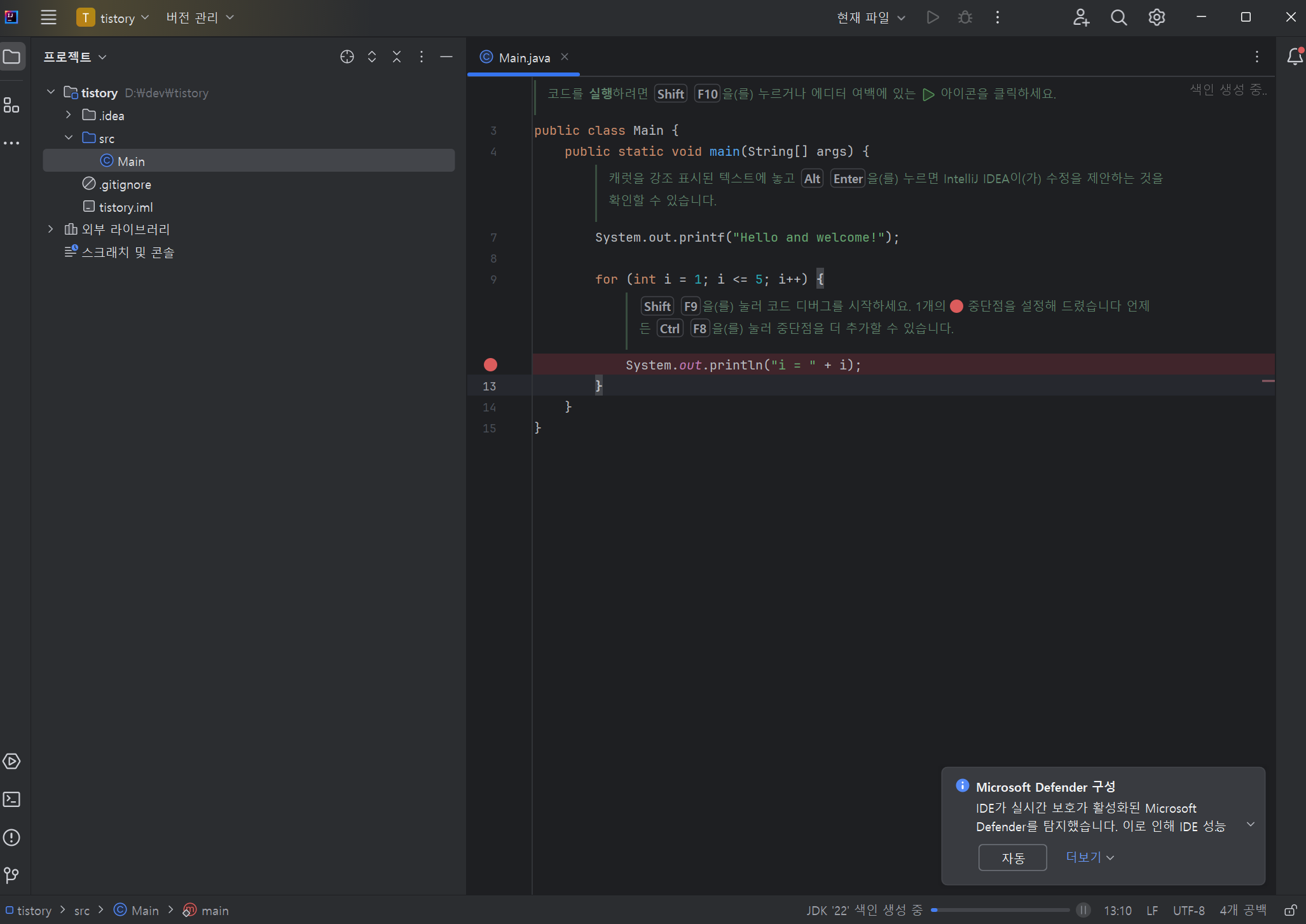1306x924 pixels.
Task: Click the JDK indexing progress bar
Action: (1000, 911)
